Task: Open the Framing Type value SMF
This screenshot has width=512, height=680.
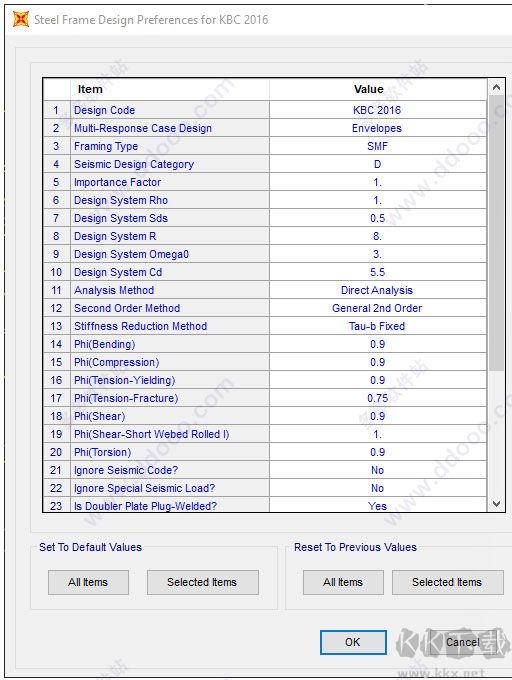Action: point(377,146)
